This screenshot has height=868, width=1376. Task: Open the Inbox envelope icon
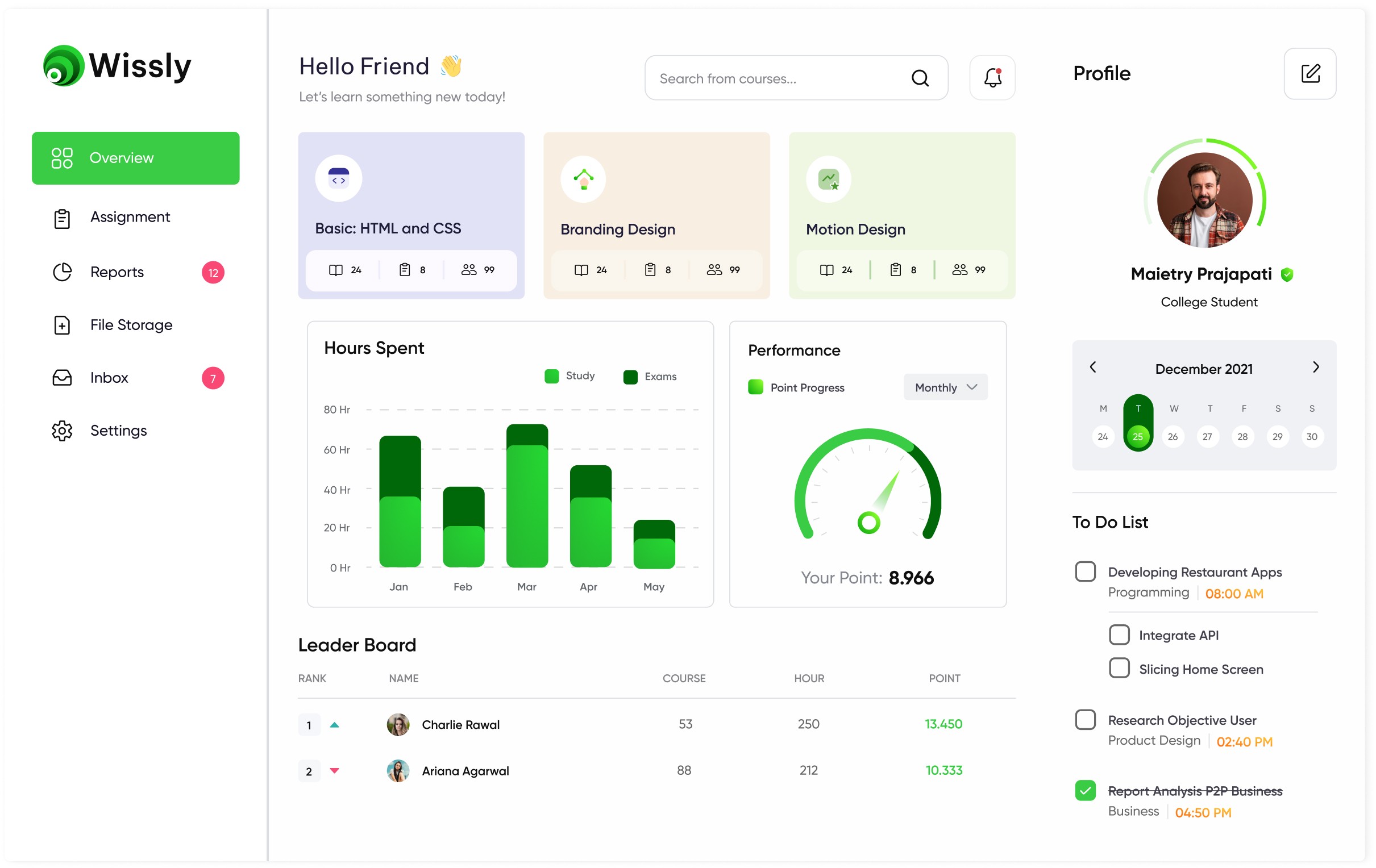pyautogui.click(x=62, y=377)
